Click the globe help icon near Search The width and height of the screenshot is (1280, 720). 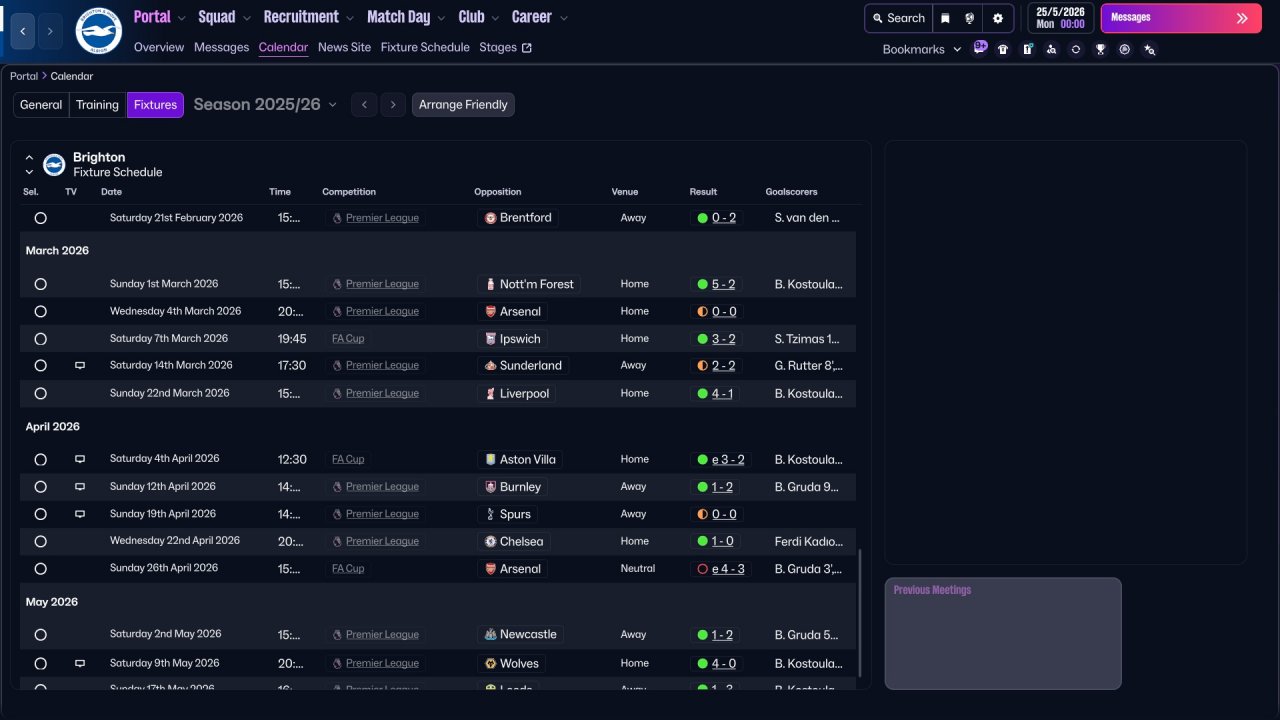coord(970,18)
